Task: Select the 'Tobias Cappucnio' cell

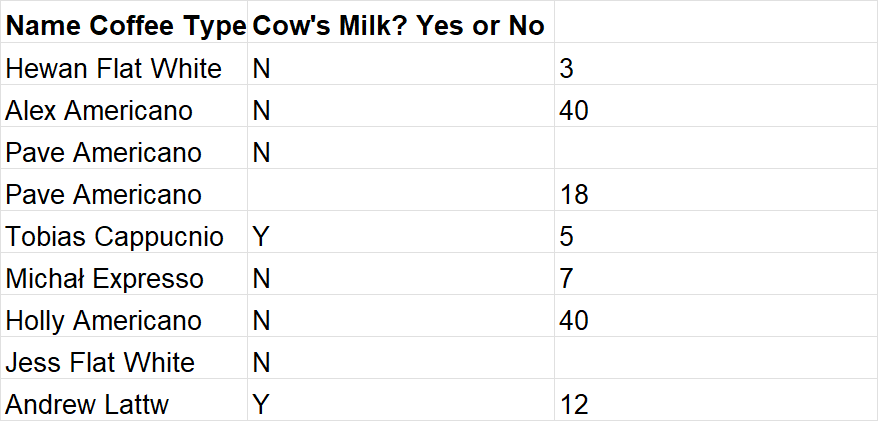Action: coord(115,237)
